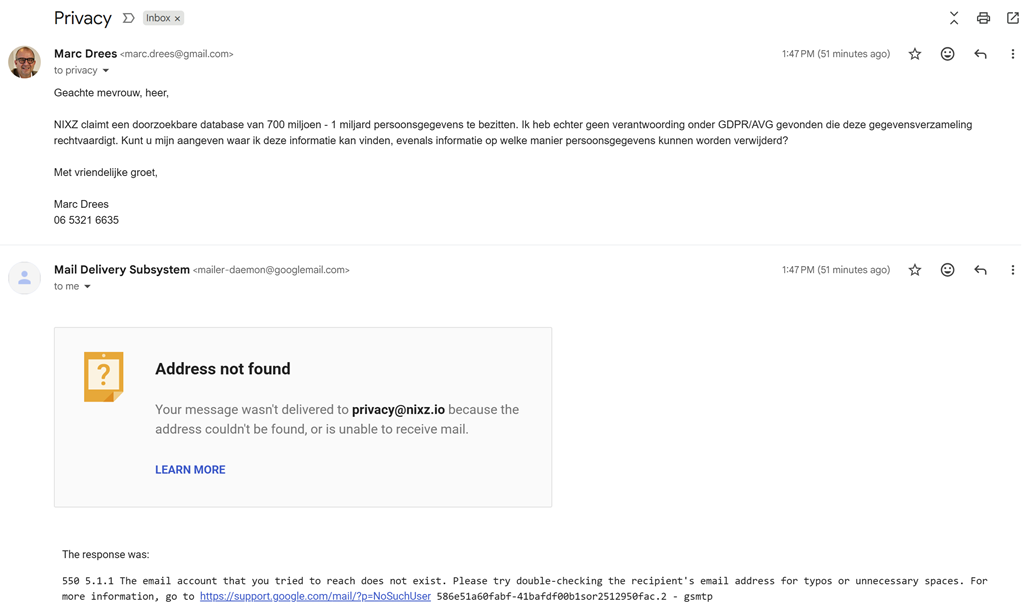Show recipient details for "to privacy"
This screenshot has height=612, width=1024.
(x=106, y=71)
